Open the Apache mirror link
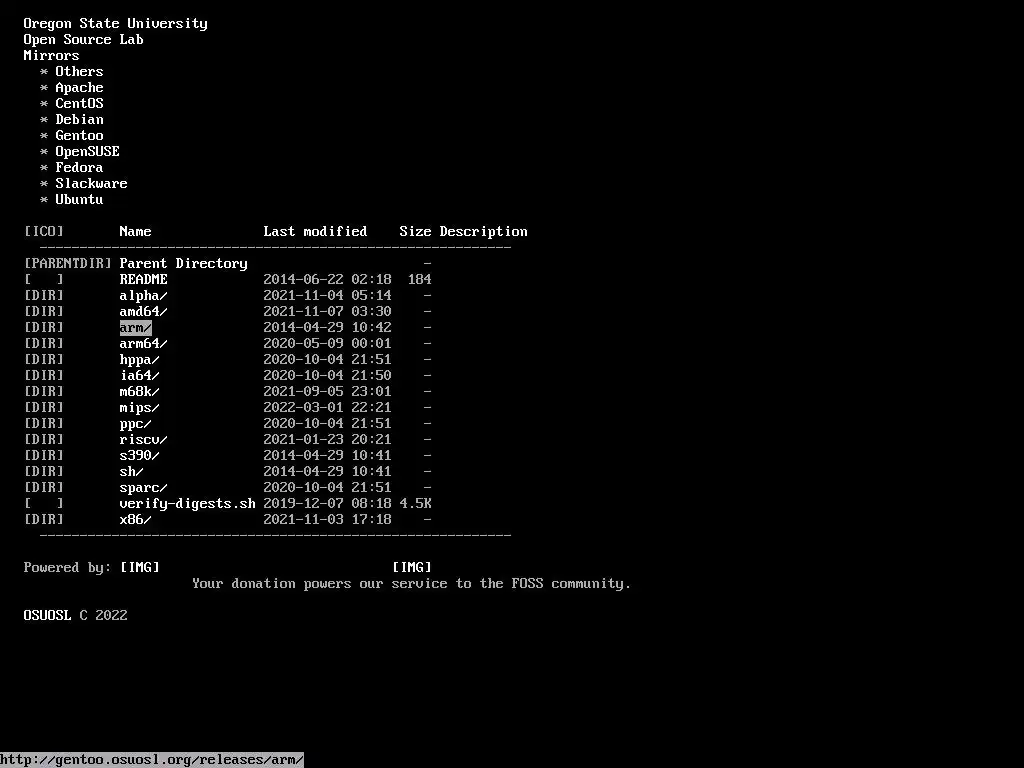Screen dimensions: 1024x768 79,88
